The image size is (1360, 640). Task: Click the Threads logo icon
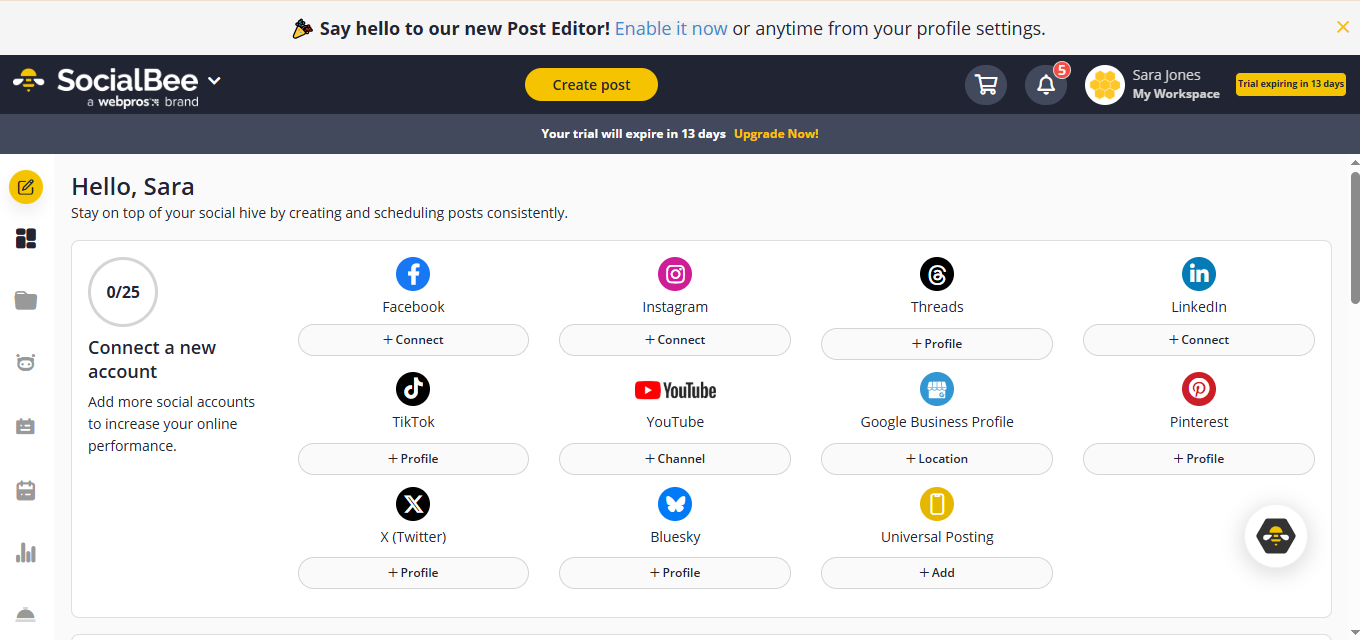[x=937, y=274]
